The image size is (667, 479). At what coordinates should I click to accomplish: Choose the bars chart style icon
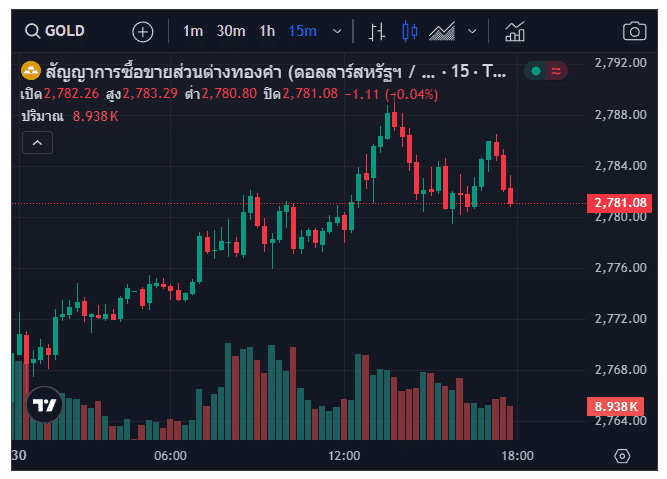pyautogui.click(x=376, y=32)
